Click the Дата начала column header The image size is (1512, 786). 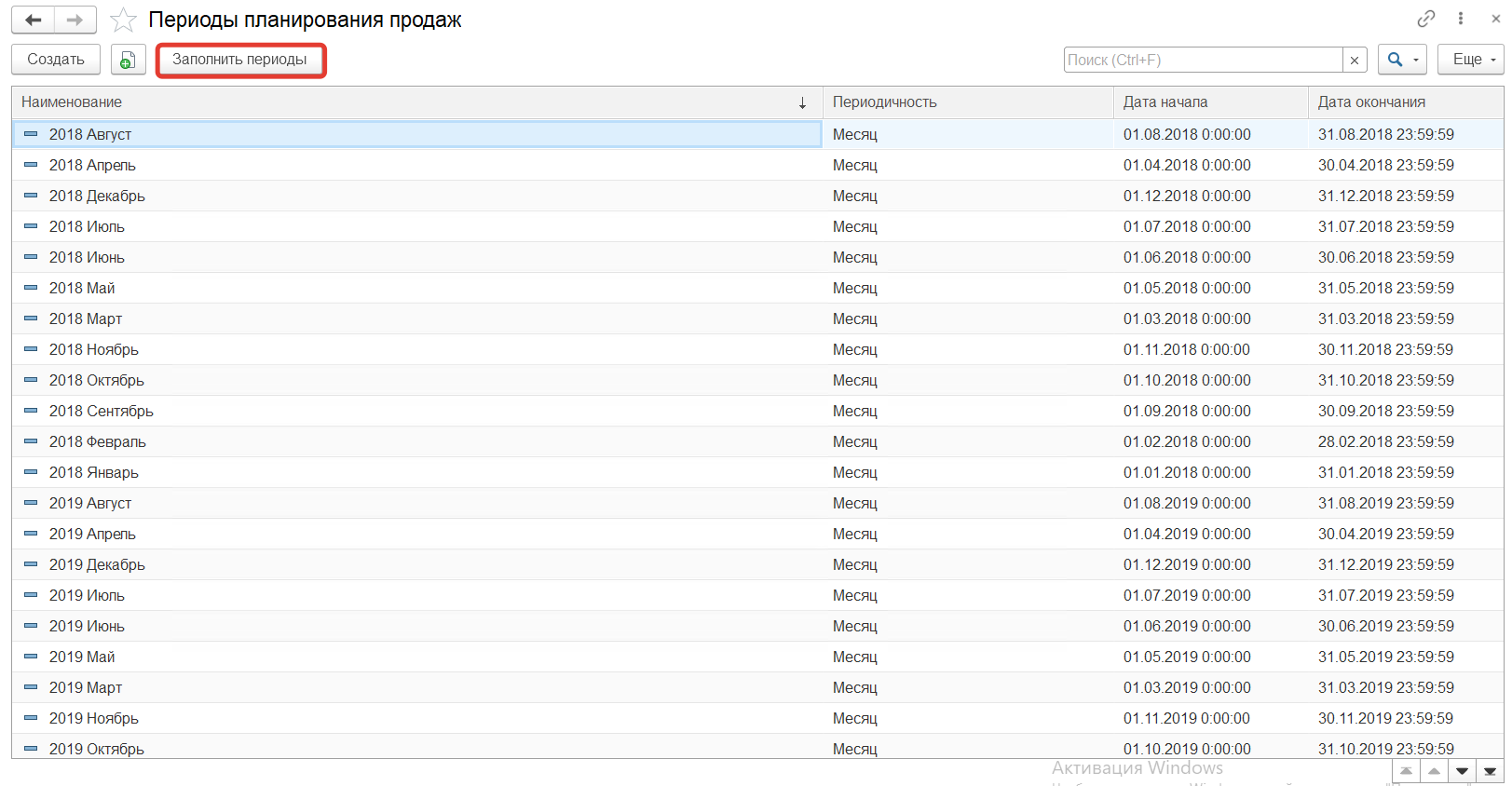coord(1209,102)
